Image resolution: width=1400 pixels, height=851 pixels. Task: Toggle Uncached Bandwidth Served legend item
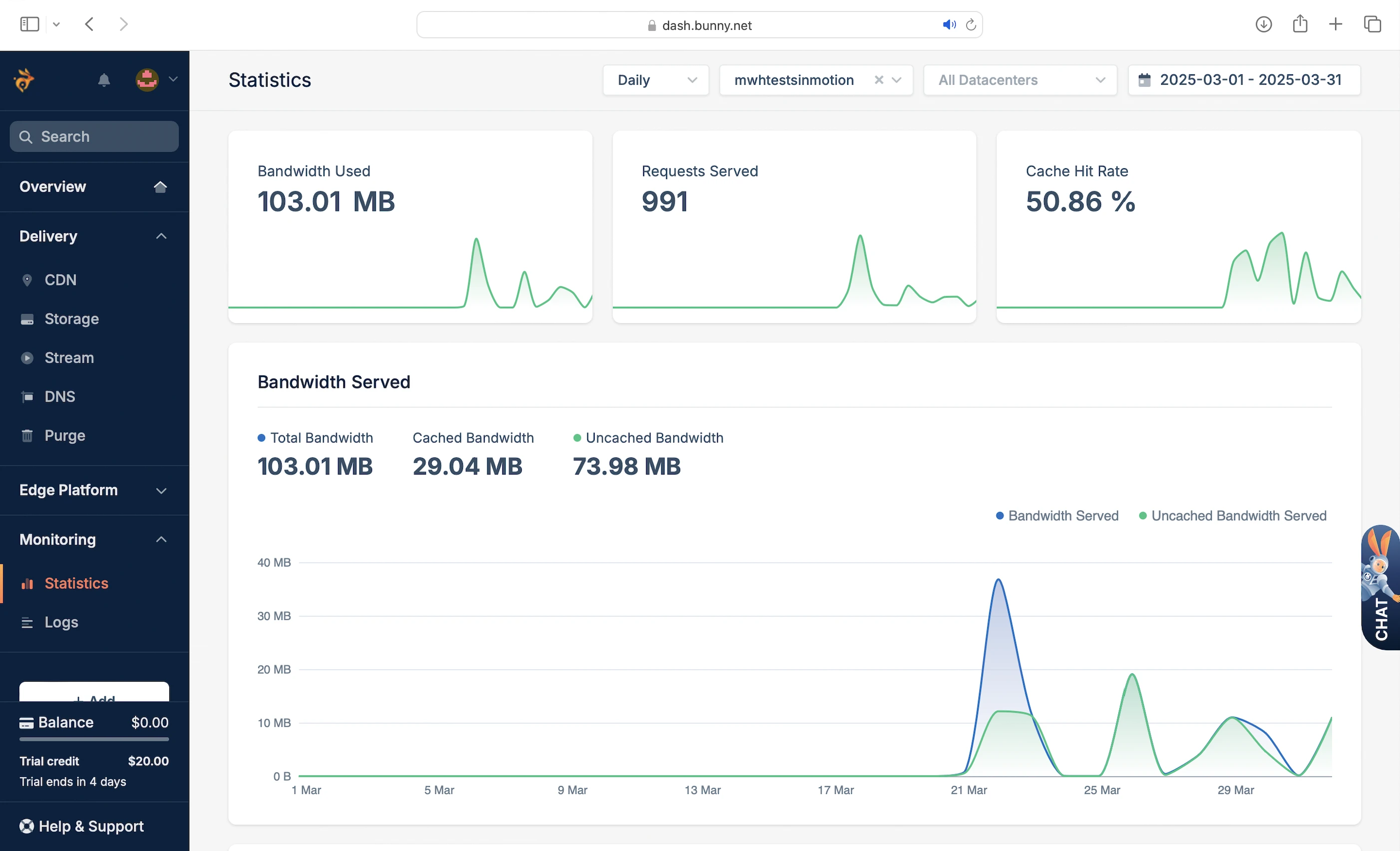pyautogui.click(x=1232, y=515)
